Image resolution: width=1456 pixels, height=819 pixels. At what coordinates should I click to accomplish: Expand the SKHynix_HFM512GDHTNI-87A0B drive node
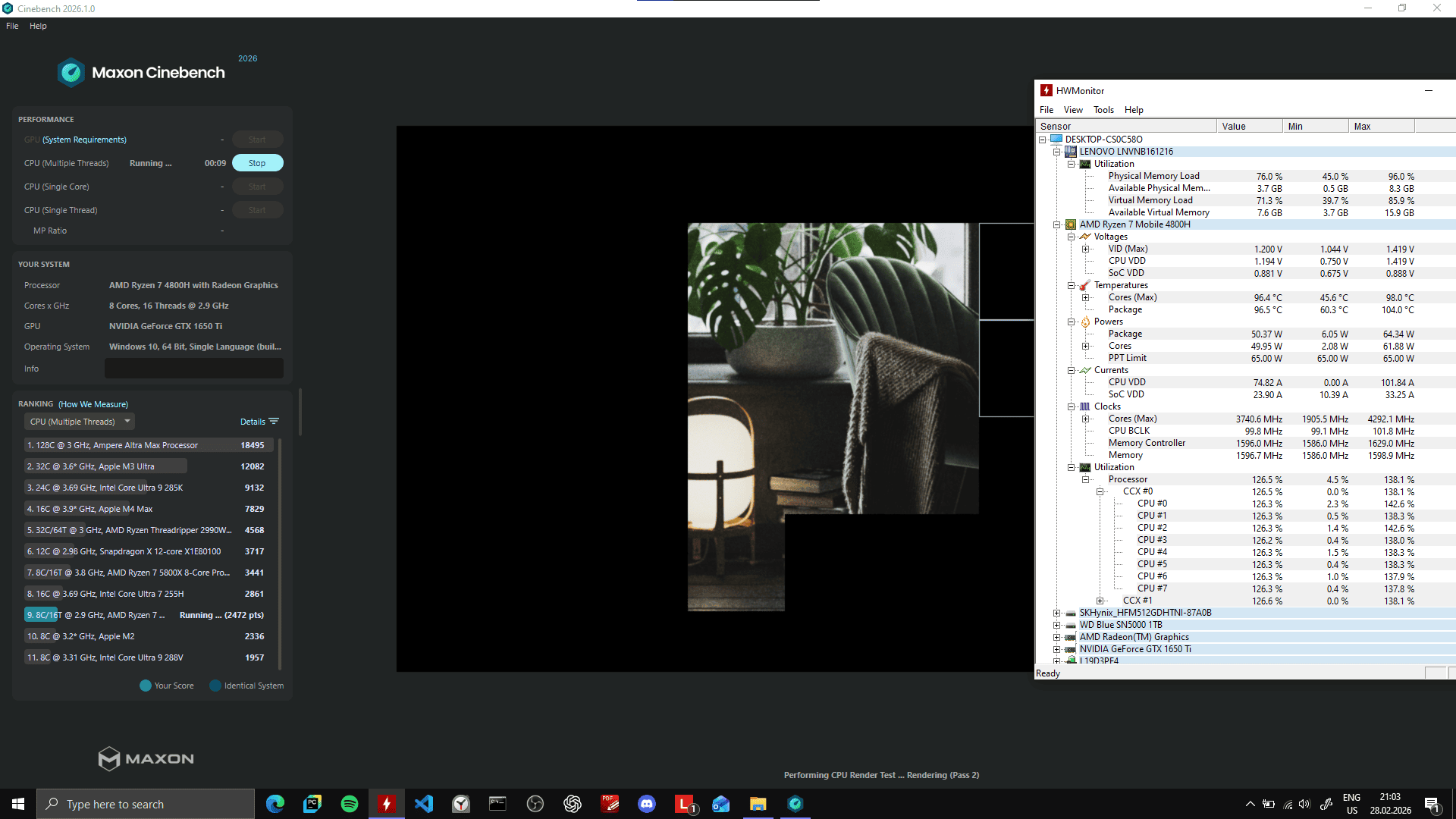pos(1057,613)
